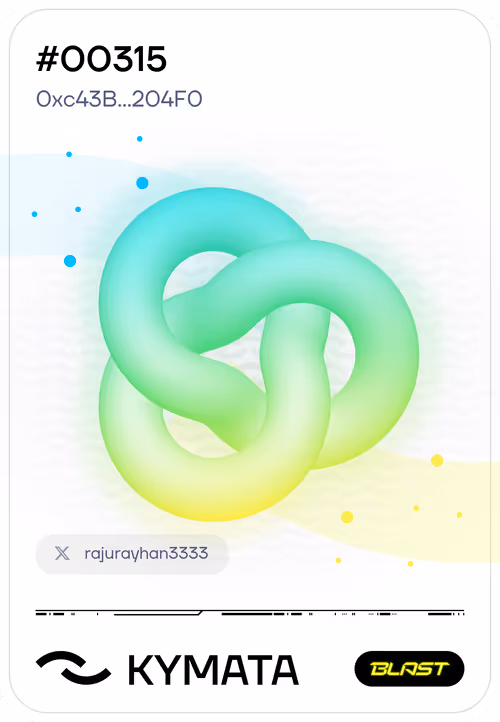500x722 pixels.
Task: Click the topmost small blue dot
Action: [140, 139]
